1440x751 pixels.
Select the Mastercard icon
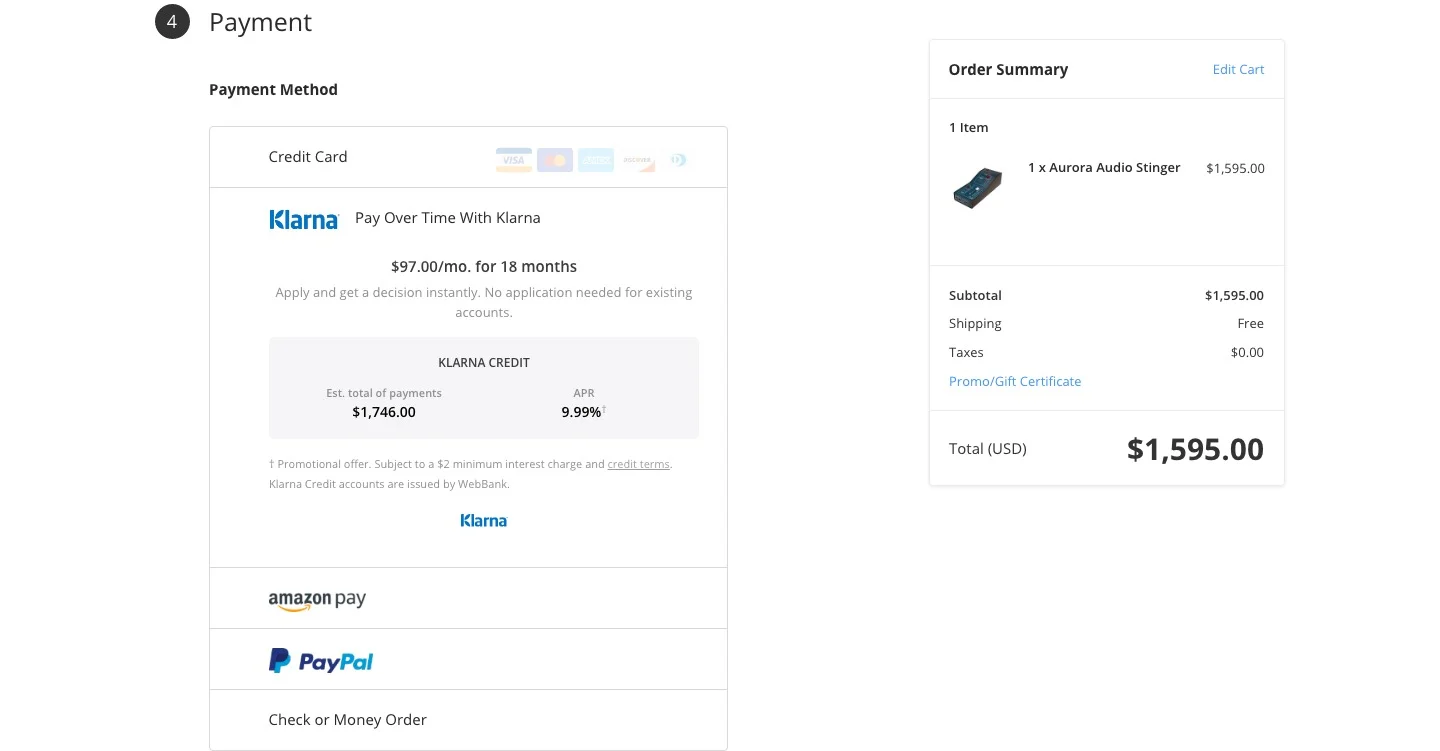[x=554, y=160]
